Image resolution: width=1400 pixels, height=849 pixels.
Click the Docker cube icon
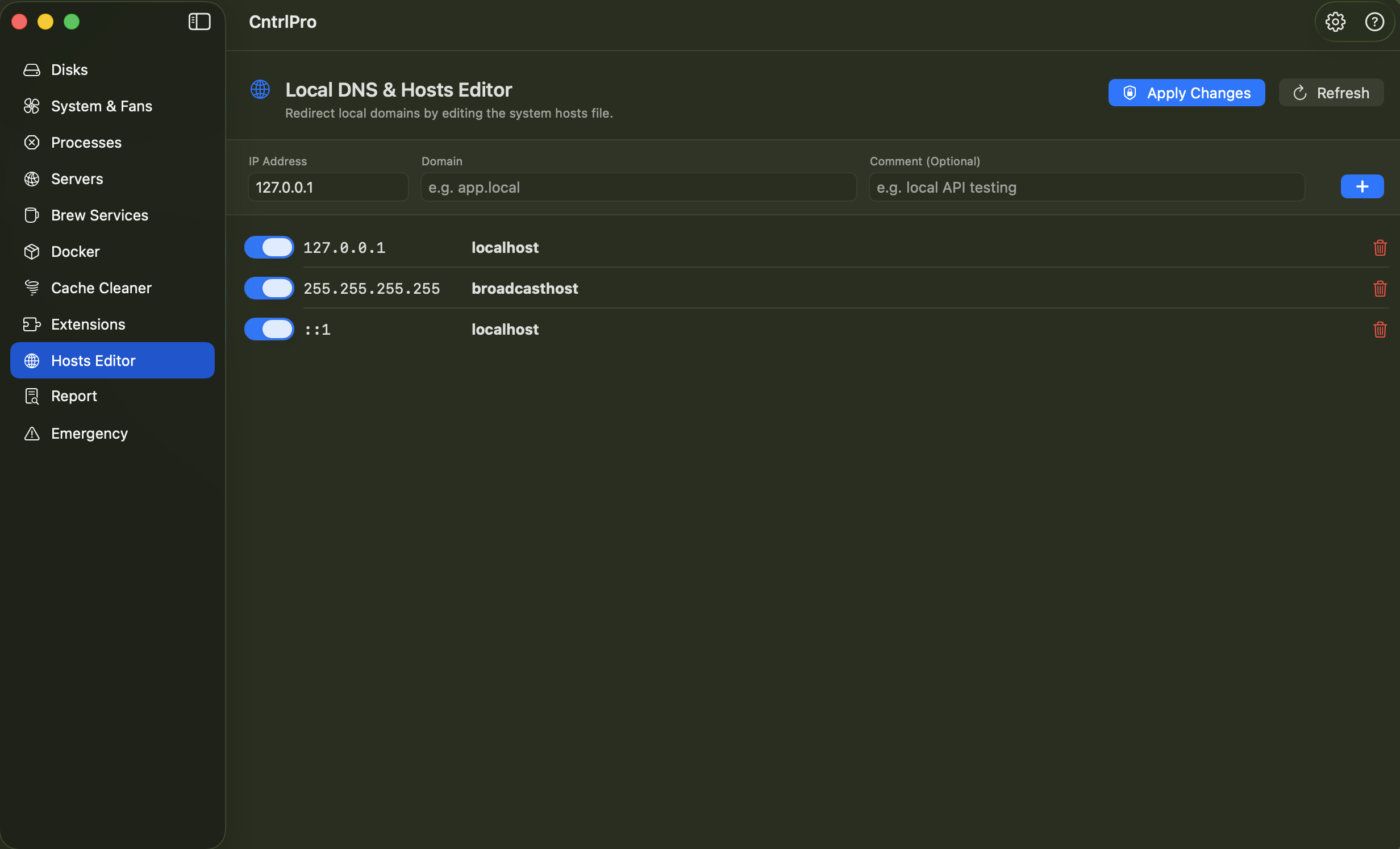click(x=32, y=252)
